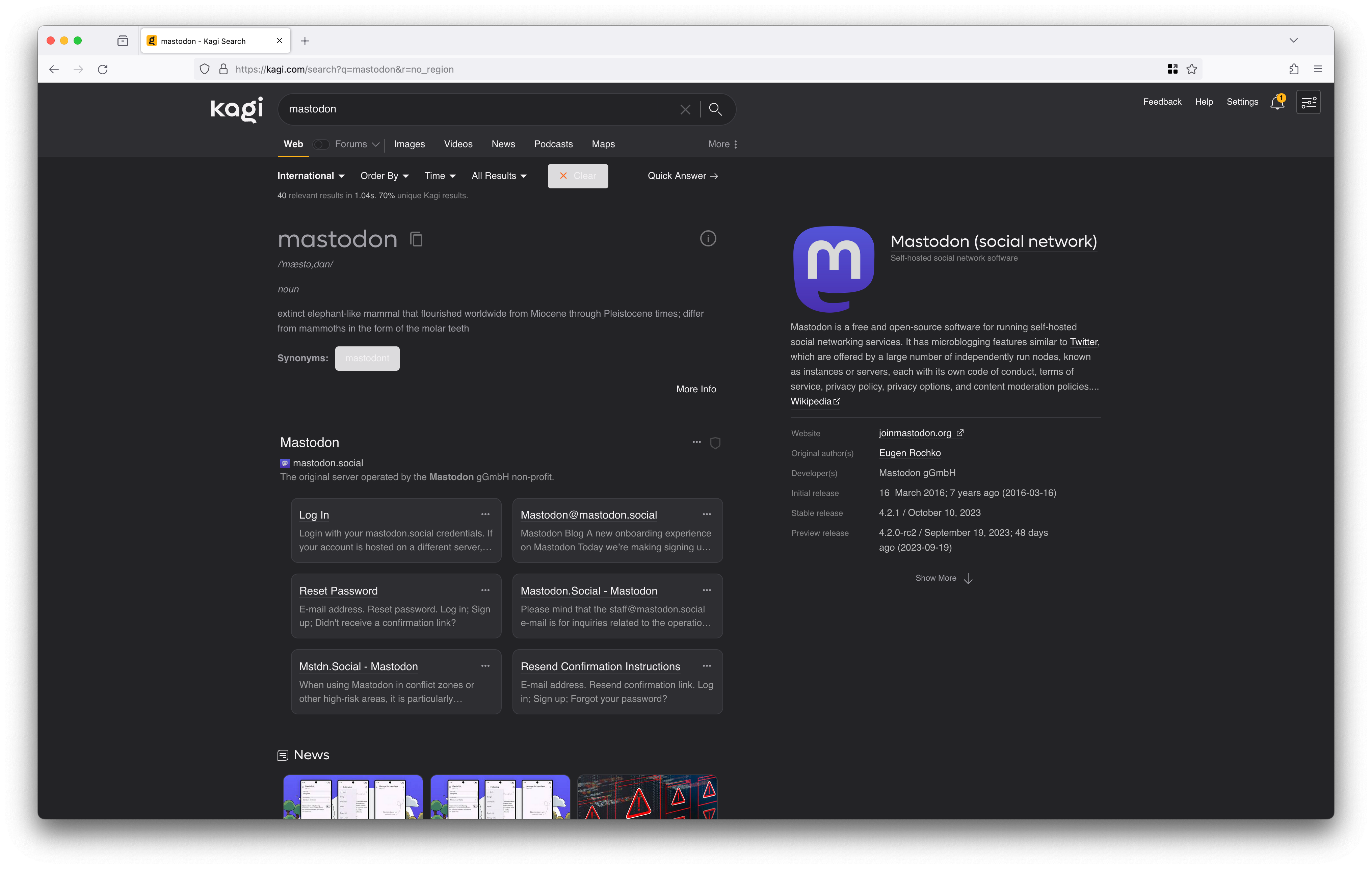Open the Order By dropdown
The image size is (1372, 869).
click(385, 176)
